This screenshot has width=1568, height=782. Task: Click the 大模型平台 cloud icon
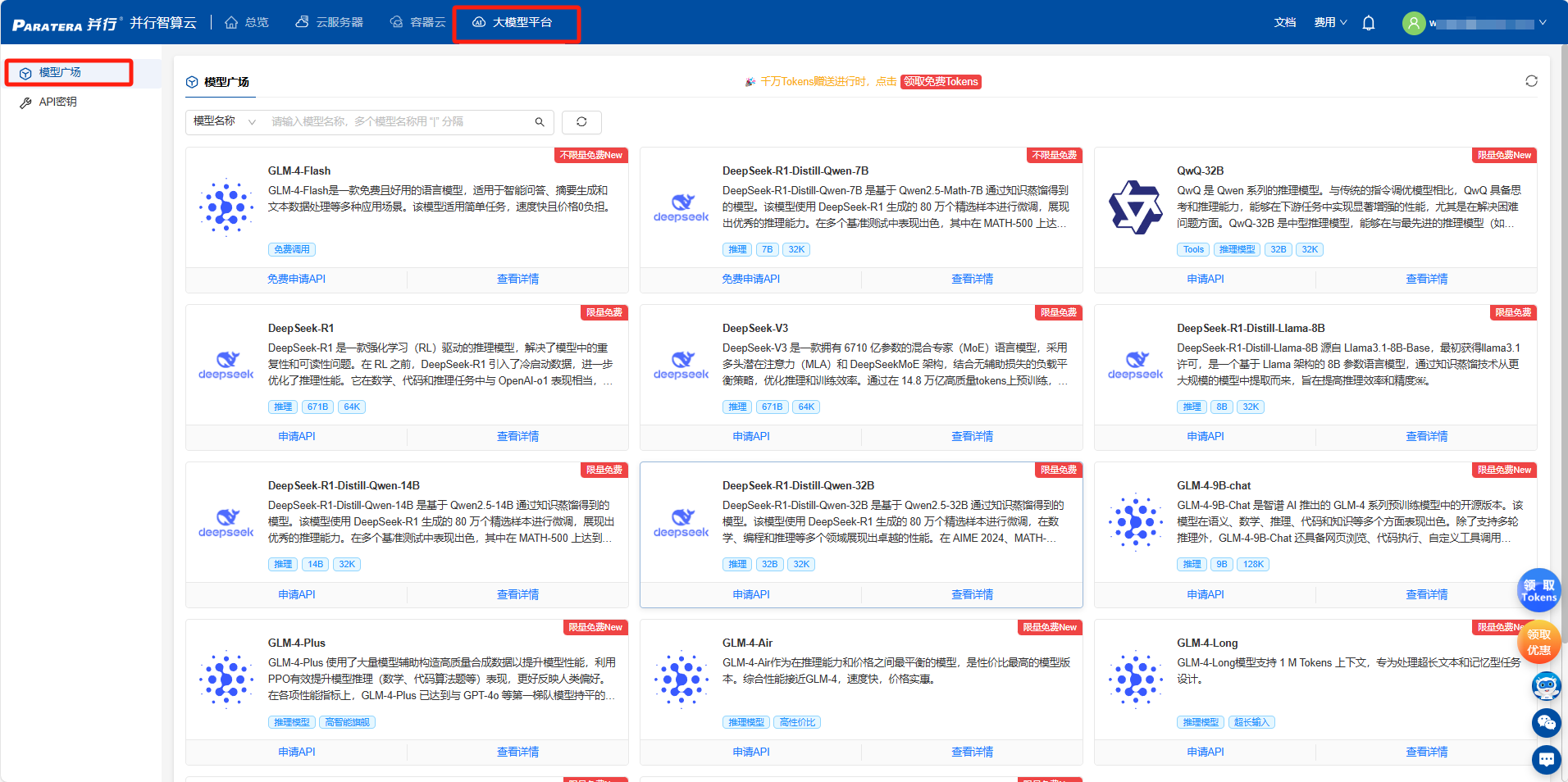pyautogui.click(x=479, y=22)
